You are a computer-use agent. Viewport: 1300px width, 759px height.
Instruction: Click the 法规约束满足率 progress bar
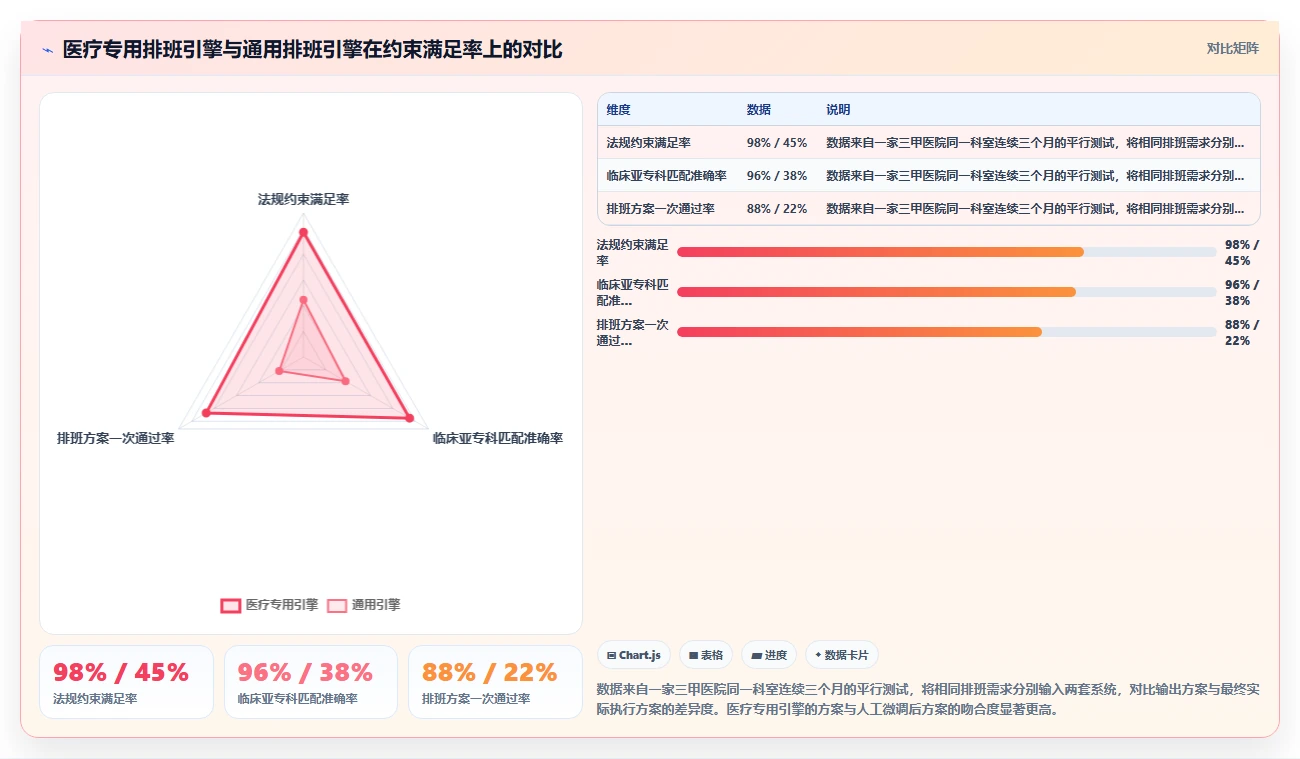click(947, 252)
